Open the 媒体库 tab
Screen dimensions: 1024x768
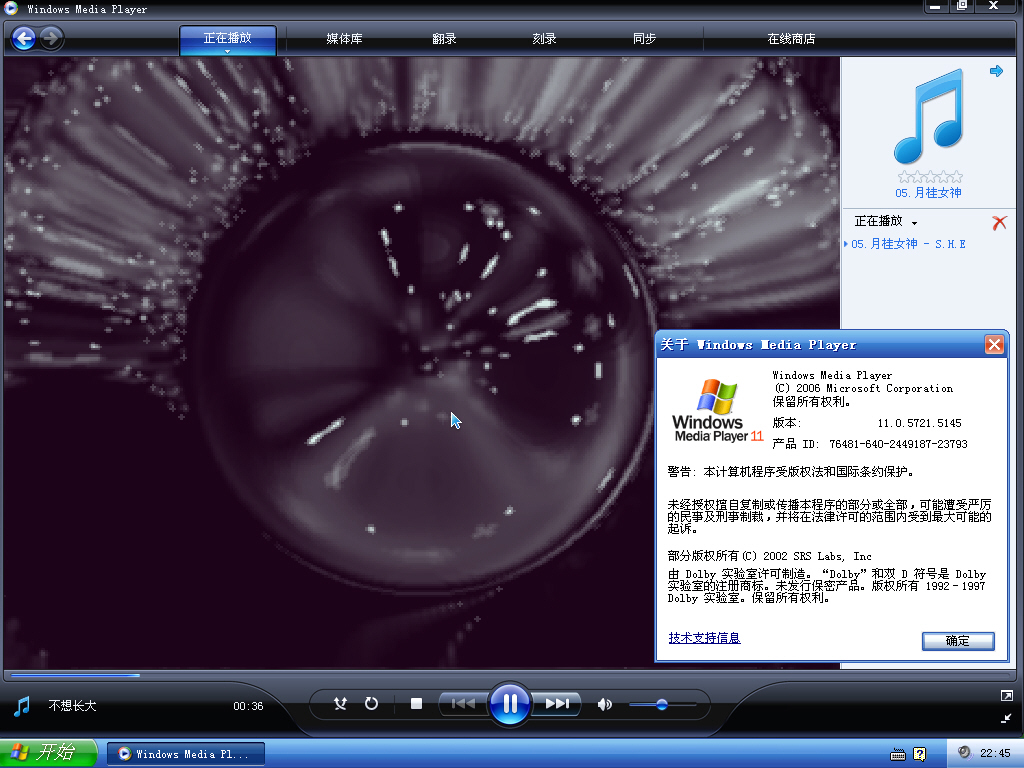click(x=344, y=39)
